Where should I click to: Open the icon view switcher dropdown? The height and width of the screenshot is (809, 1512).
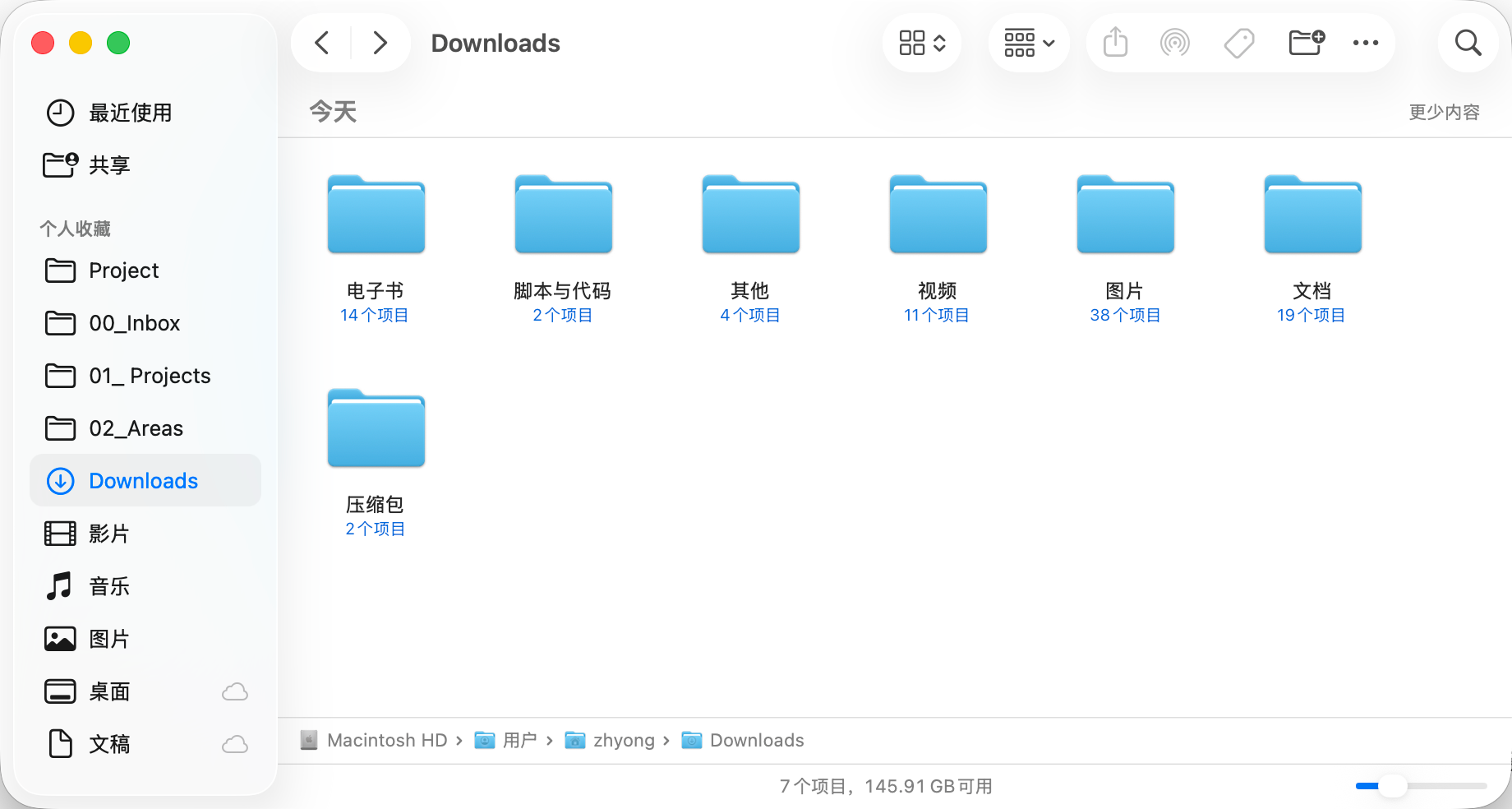click(x=922, y=43)
